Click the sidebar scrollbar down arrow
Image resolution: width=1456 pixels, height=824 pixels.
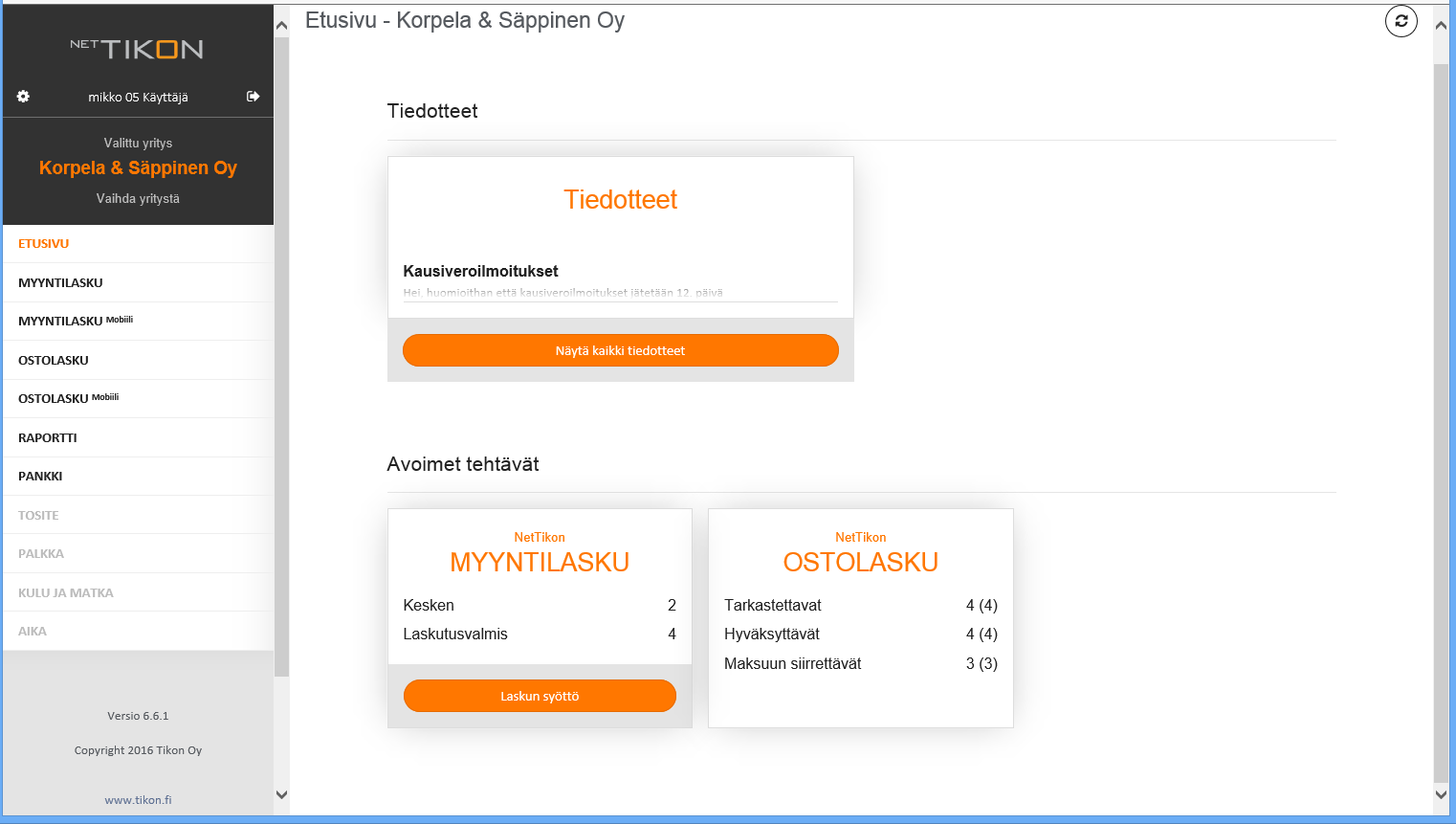coord(281,794)
